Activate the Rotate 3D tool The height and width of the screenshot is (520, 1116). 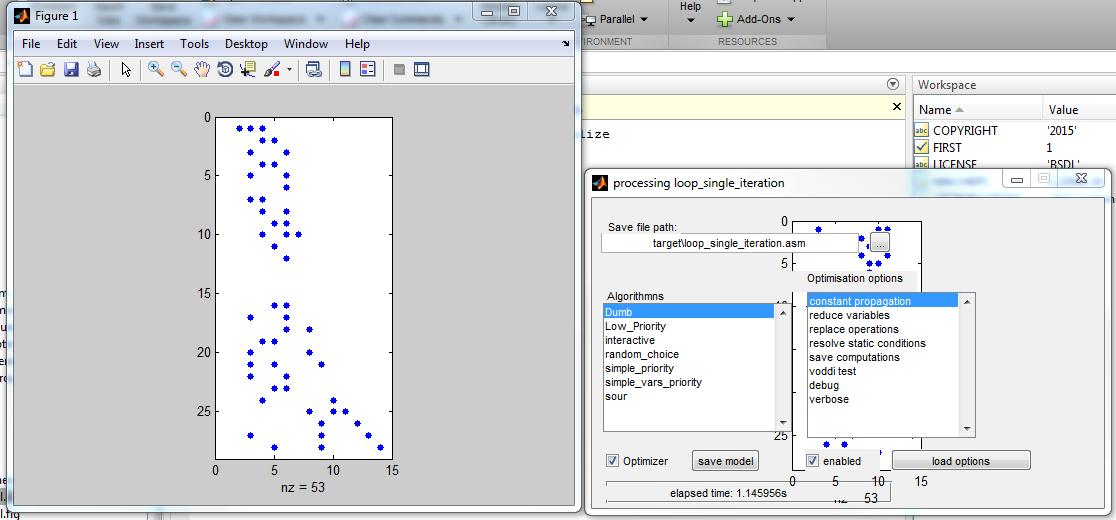(x=225, y=70)
